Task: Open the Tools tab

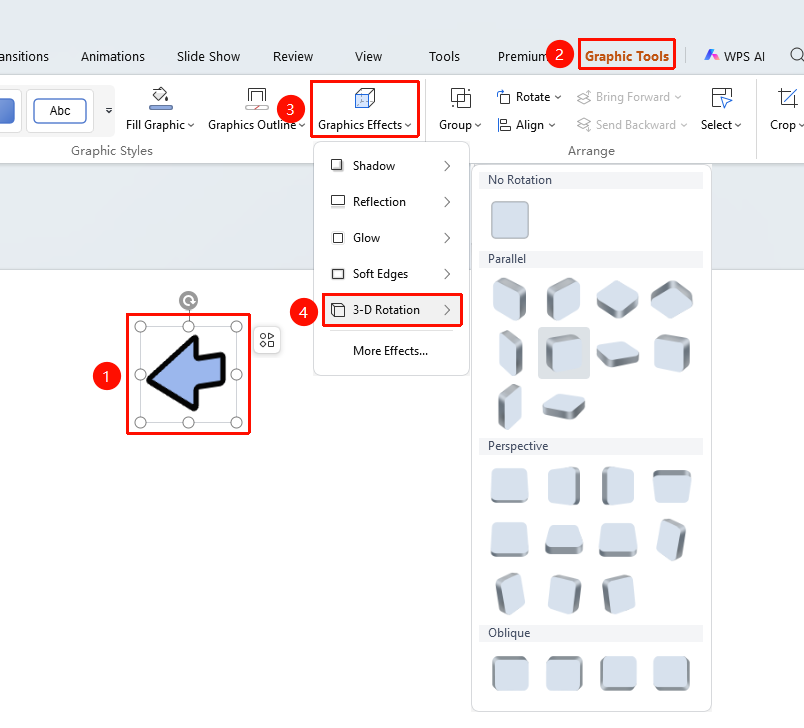Action: pos(444,56)
